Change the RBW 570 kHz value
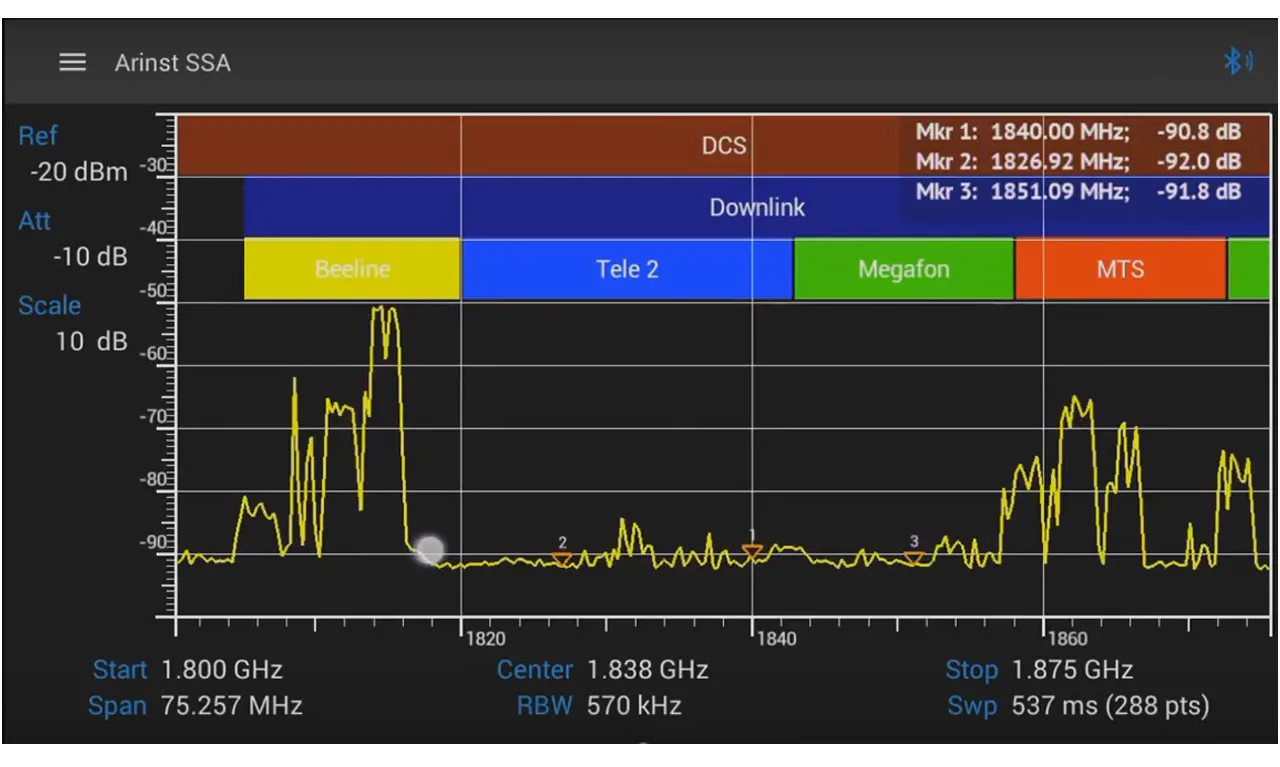Viewport: 1280px width, 767px height. pyautogui.click(x=634, y=706)
